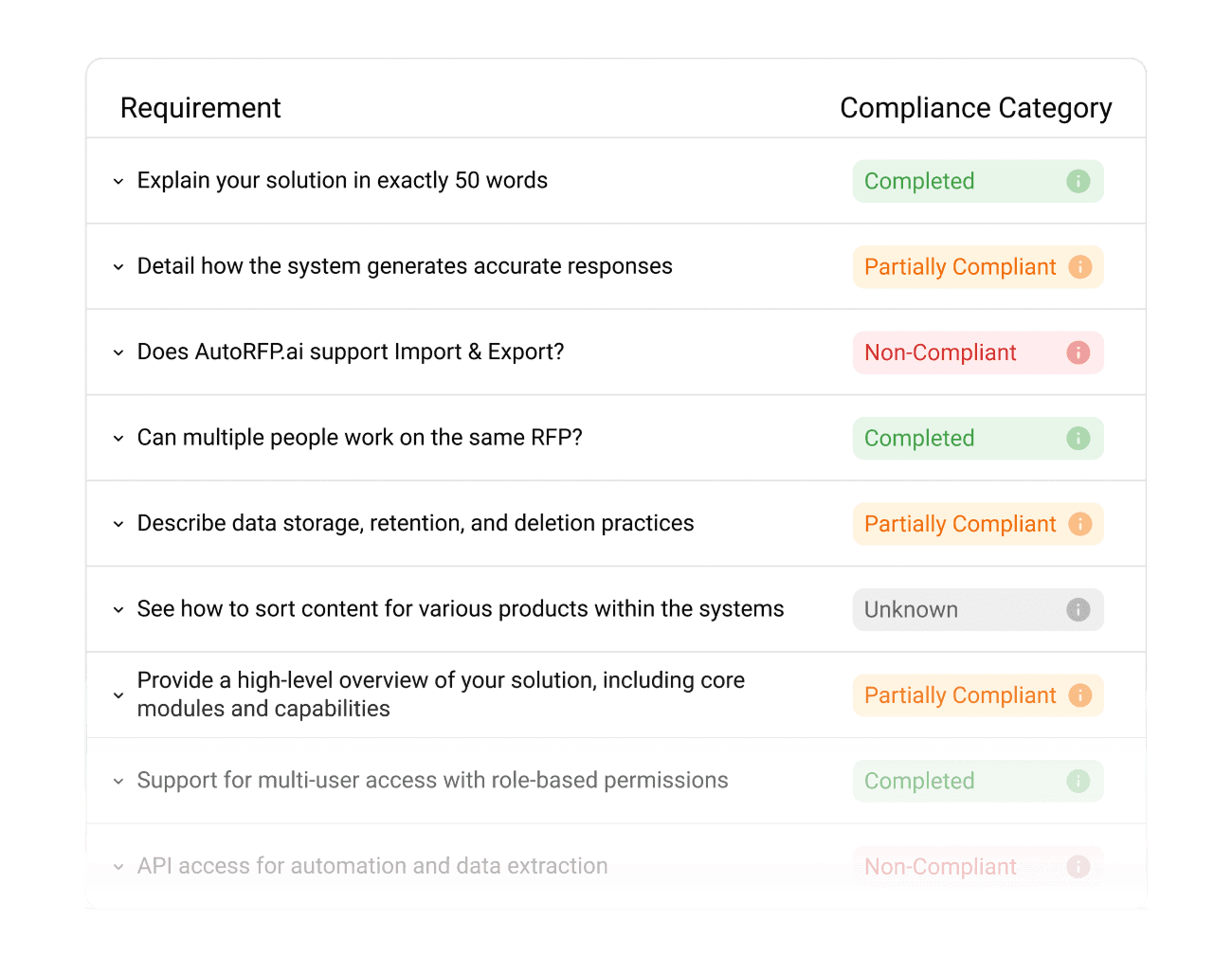Click info icon on role-based permissions row
The image size is (1232, 974).
point(1078,781)
